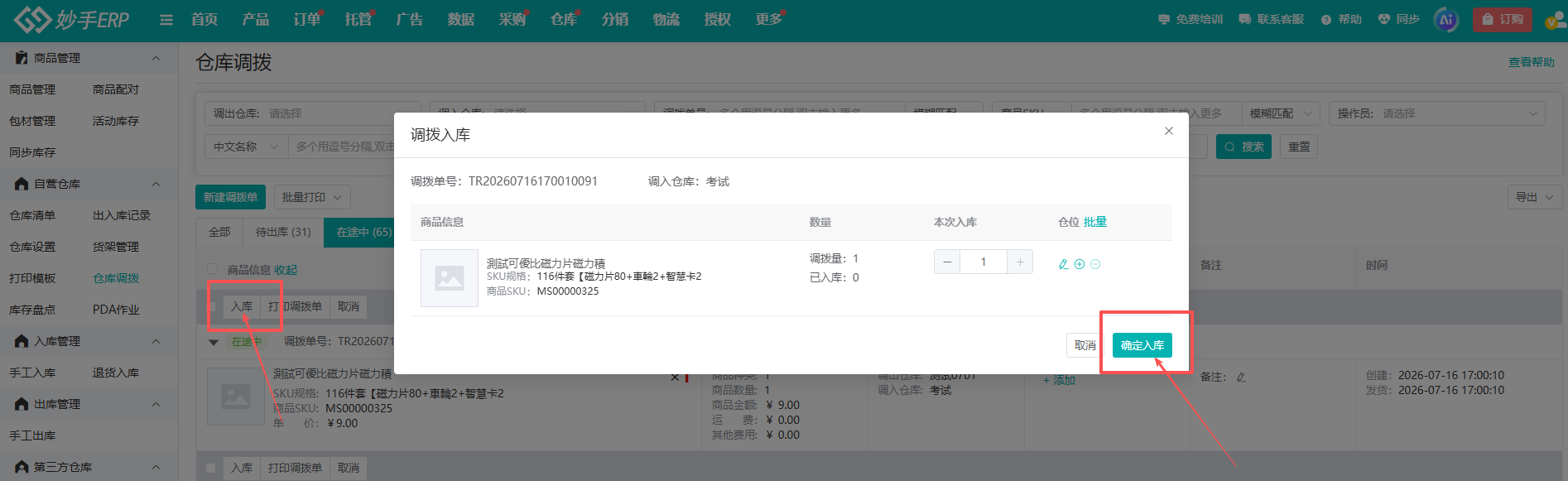Collapse the 第三方仓库 sidebar section

point(156,467)
